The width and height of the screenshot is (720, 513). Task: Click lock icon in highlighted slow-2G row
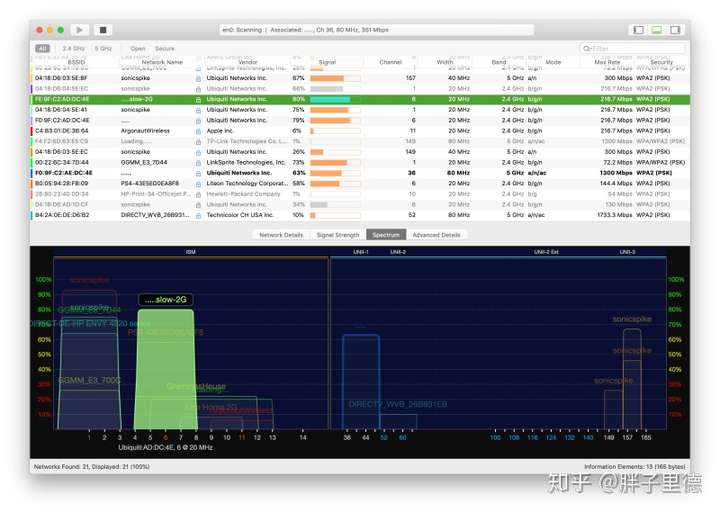(198, 100)
